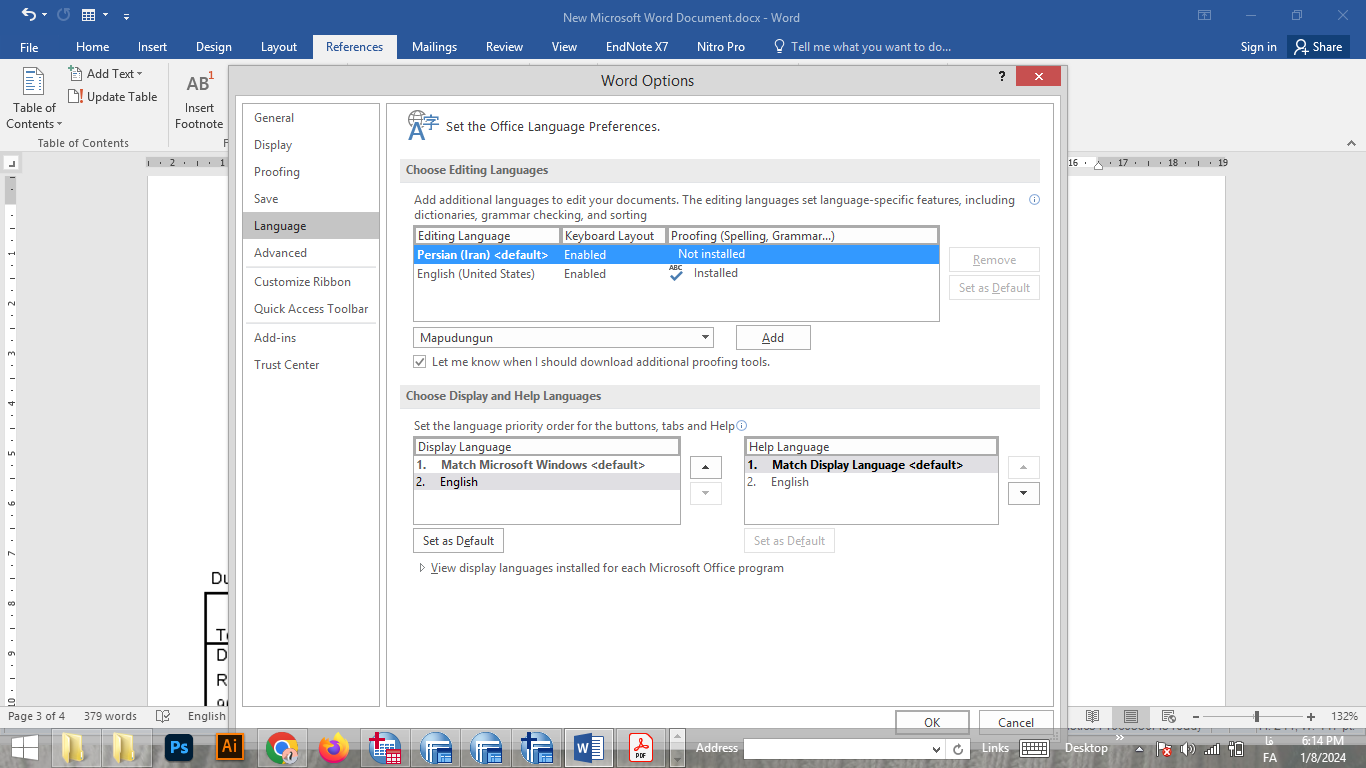Open Customize Quick Access Toolbar dropdown

click(126, 16)
